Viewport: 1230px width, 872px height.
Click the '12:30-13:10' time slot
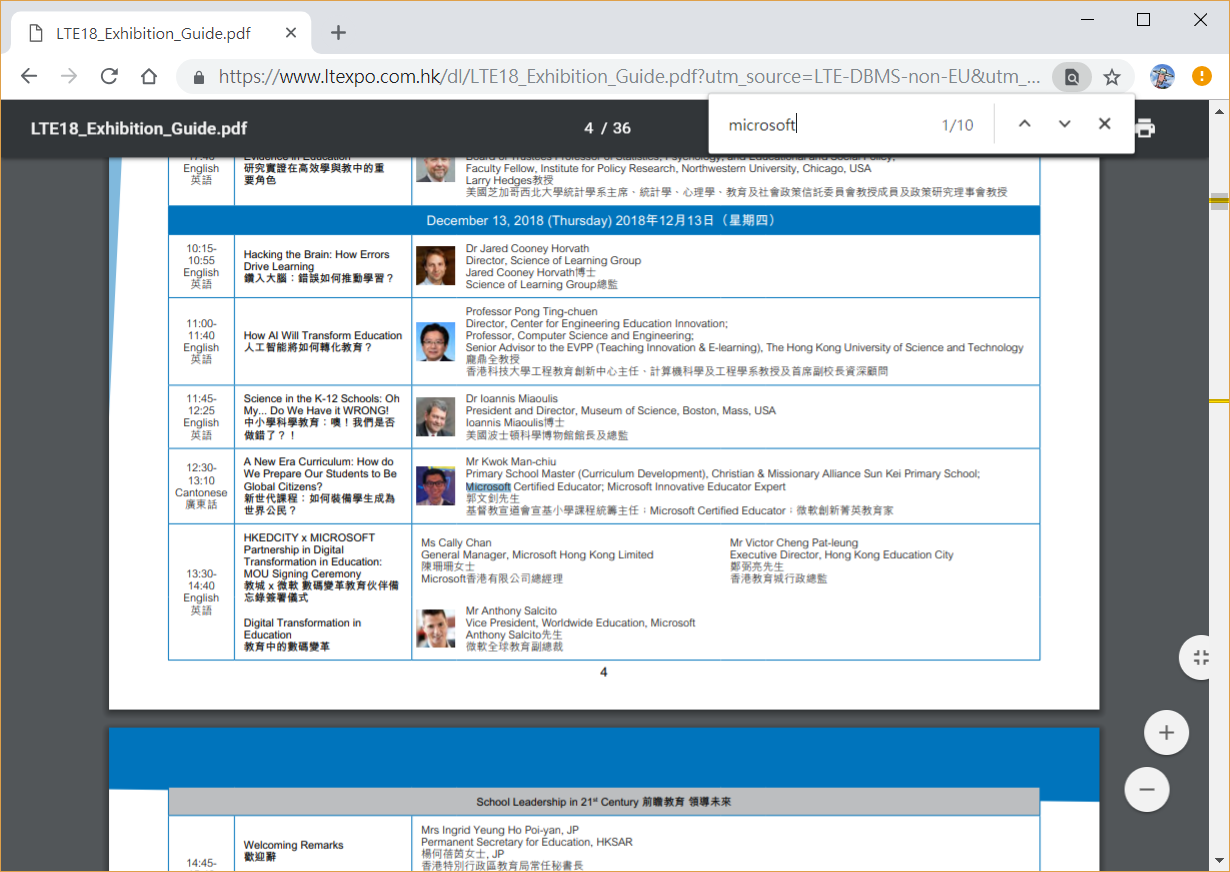point(201,474)
